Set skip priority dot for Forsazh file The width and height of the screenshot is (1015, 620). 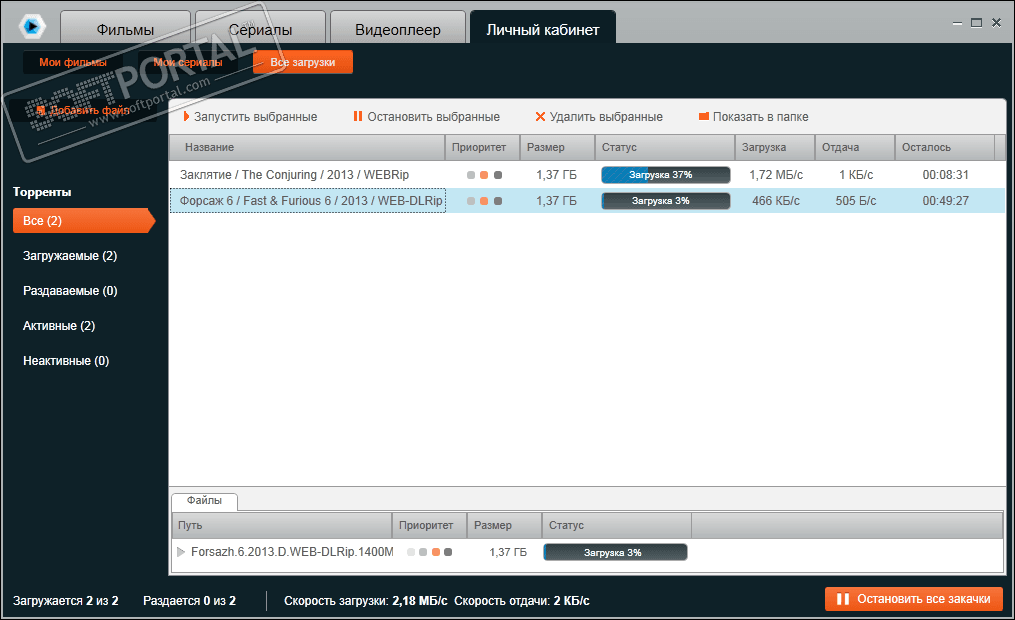[x=410, y=552]
